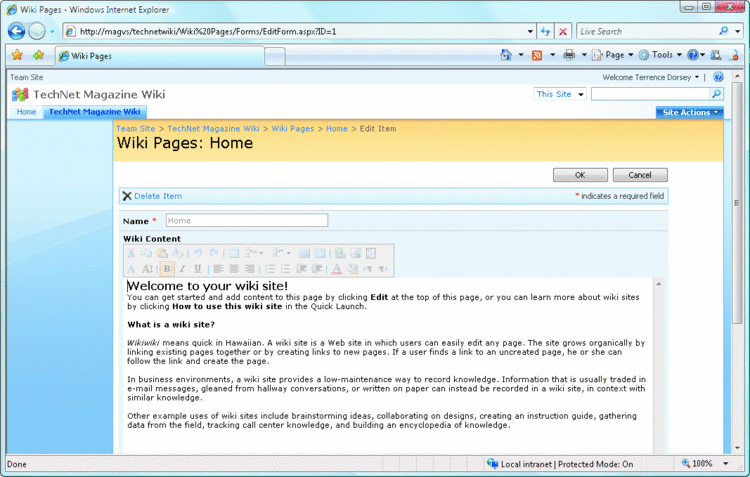The height and width of the screenshot is (477, 750).
Task: Open the font face tool
Action: coord(131,269)
